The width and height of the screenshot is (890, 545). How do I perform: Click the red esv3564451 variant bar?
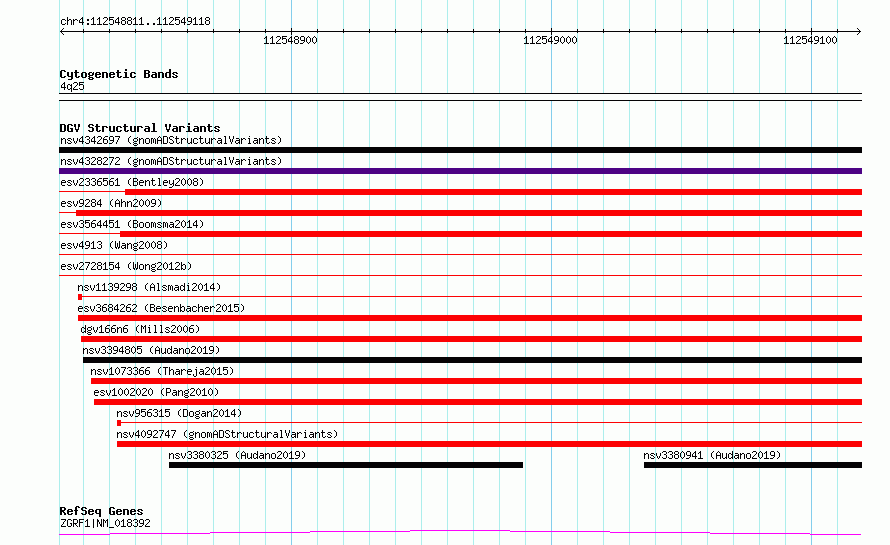pos(491,234)
